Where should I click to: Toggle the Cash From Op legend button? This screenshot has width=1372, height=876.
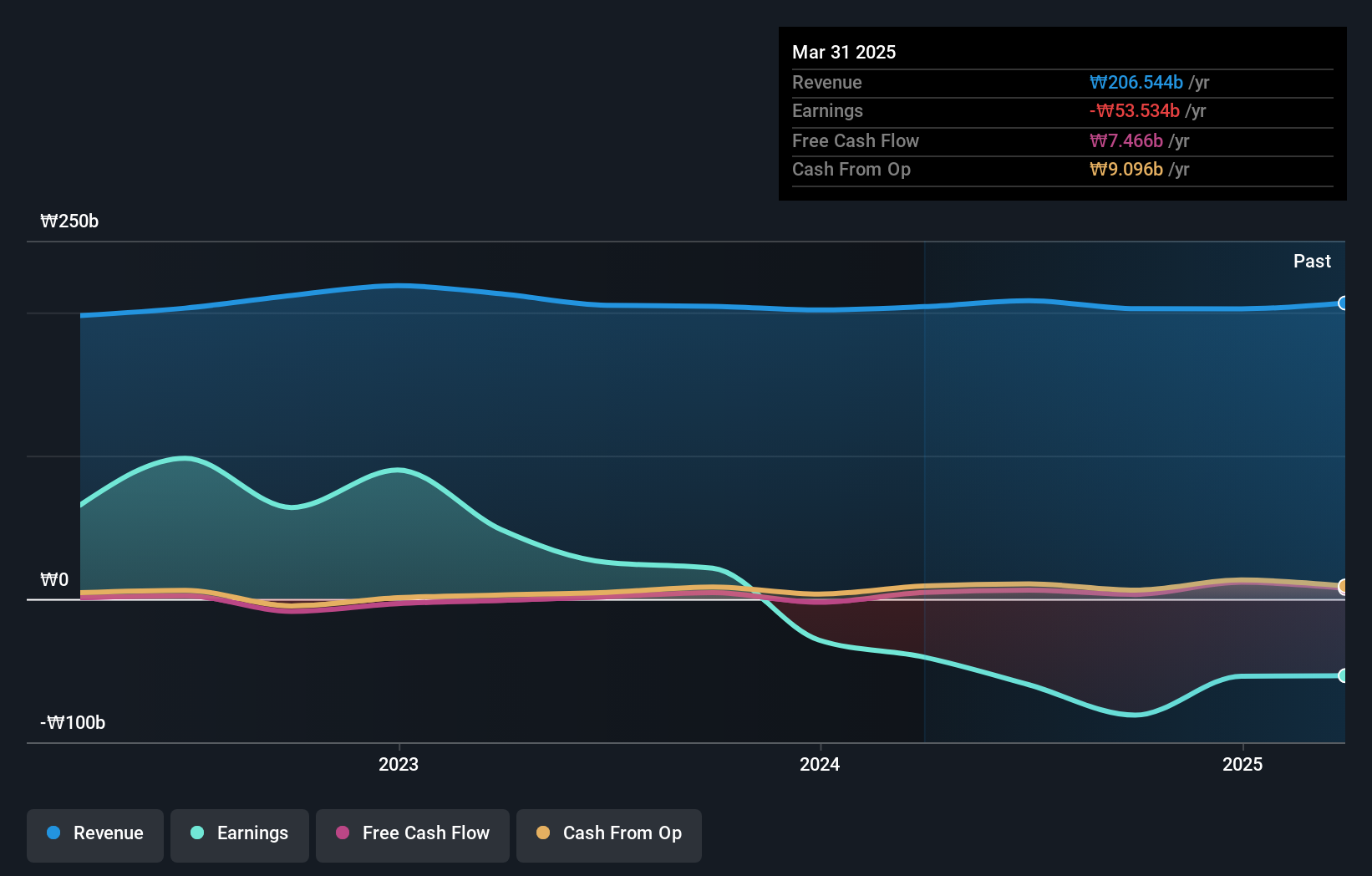(x=609, y=835)
